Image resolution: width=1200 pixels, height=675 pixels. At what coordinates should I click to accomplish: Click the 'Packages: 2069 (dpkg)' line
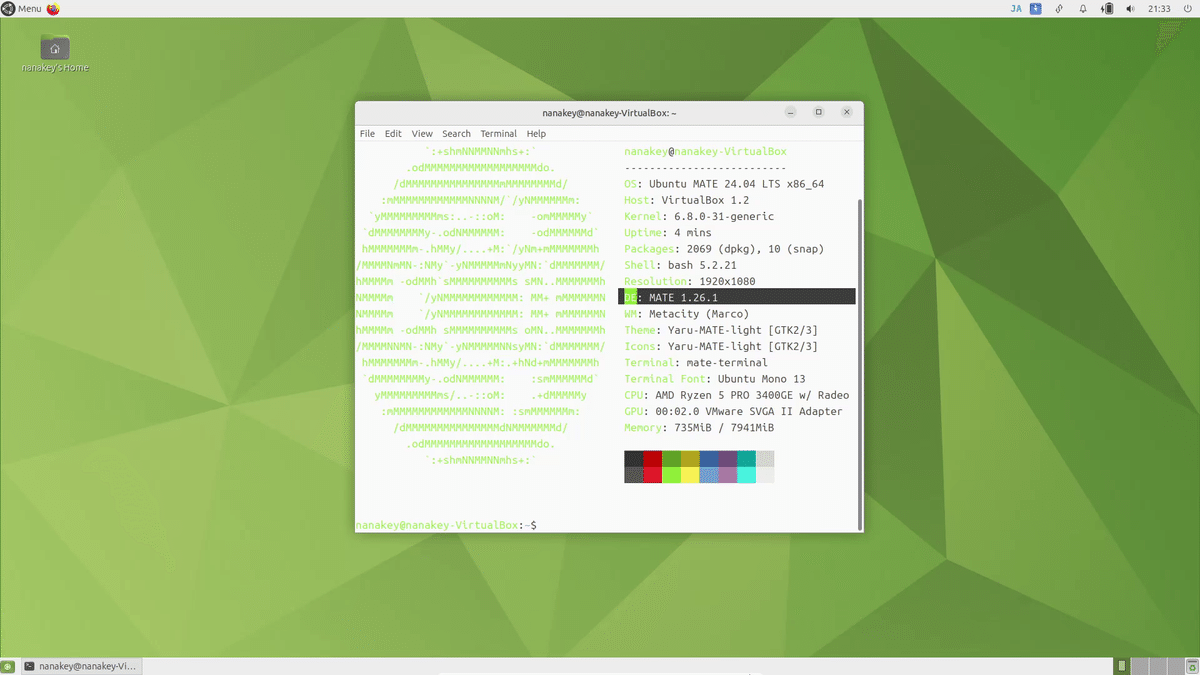point(724,249)
